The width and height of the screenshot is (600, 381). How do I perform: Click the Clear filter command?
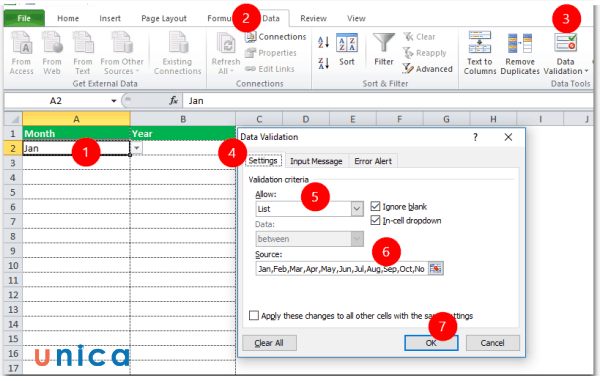[419, 37]
